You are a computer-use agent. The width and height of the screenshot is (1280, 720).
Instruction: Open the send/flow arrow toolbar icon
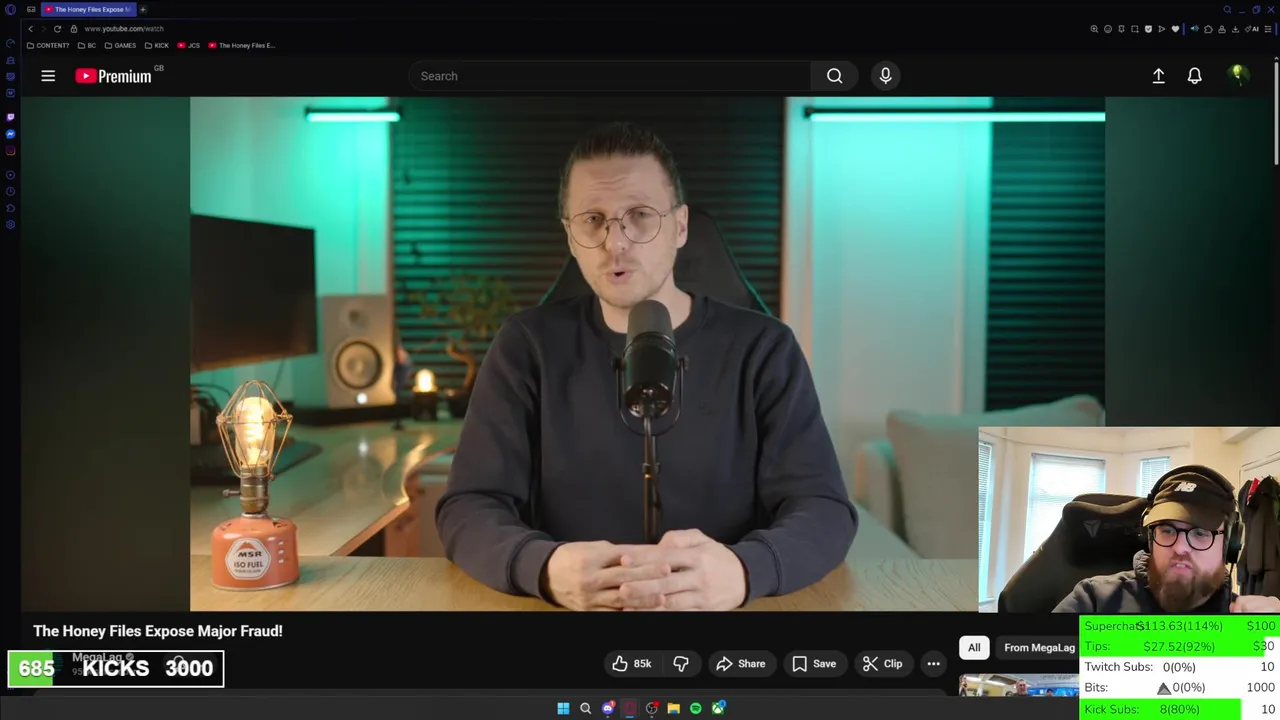(1162, 29)
